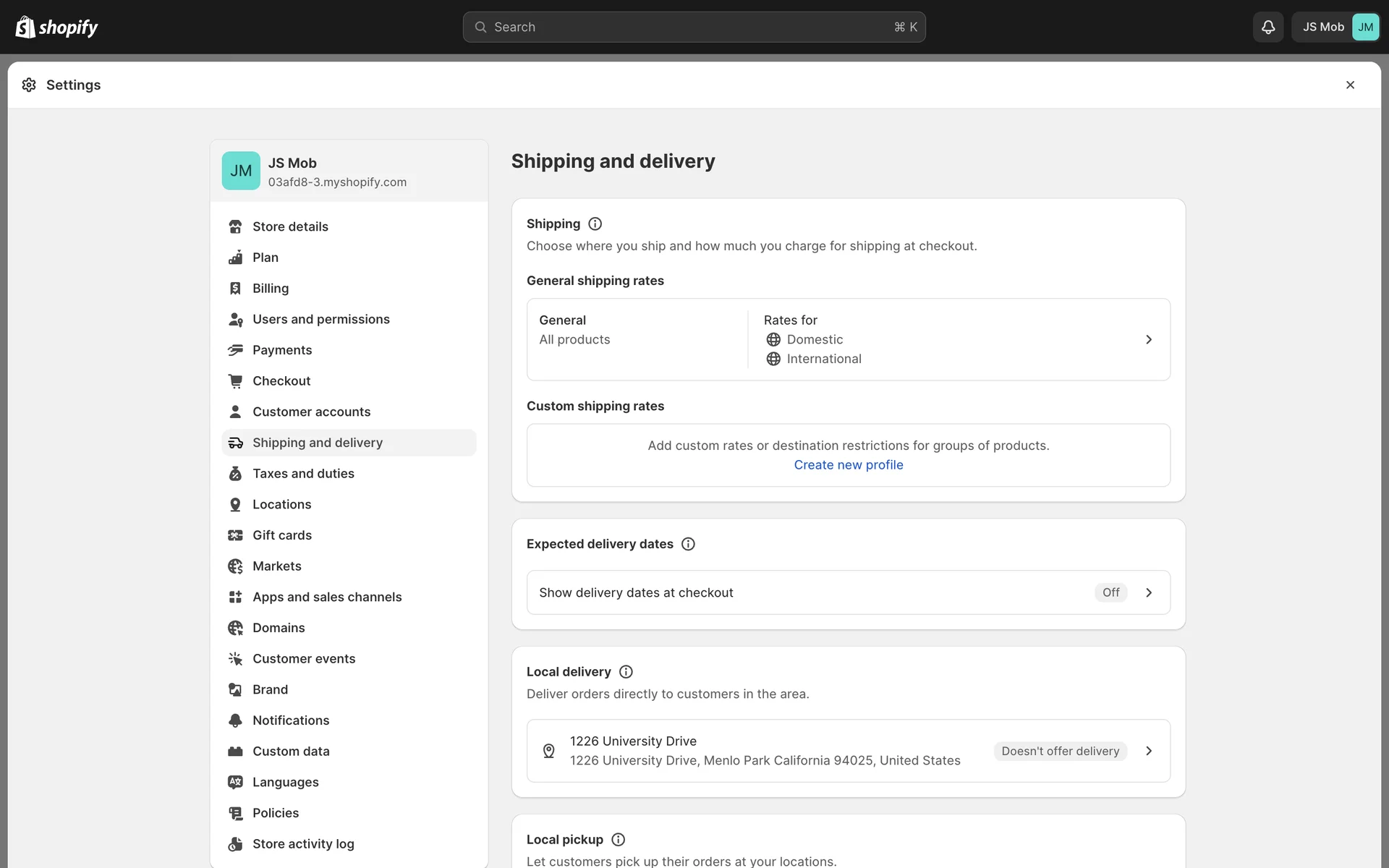The height and width of the screenshot is (868, 1389).
Task: Click the Shipping info icon
Action: pos(595,224)
